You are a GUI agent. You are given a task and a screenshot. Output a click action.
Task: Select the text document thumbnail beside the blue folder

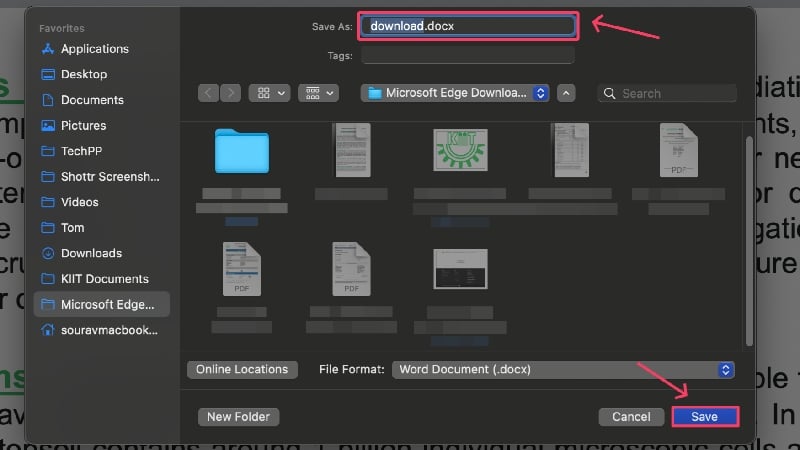pyautogui.click(x=352, y=150)
